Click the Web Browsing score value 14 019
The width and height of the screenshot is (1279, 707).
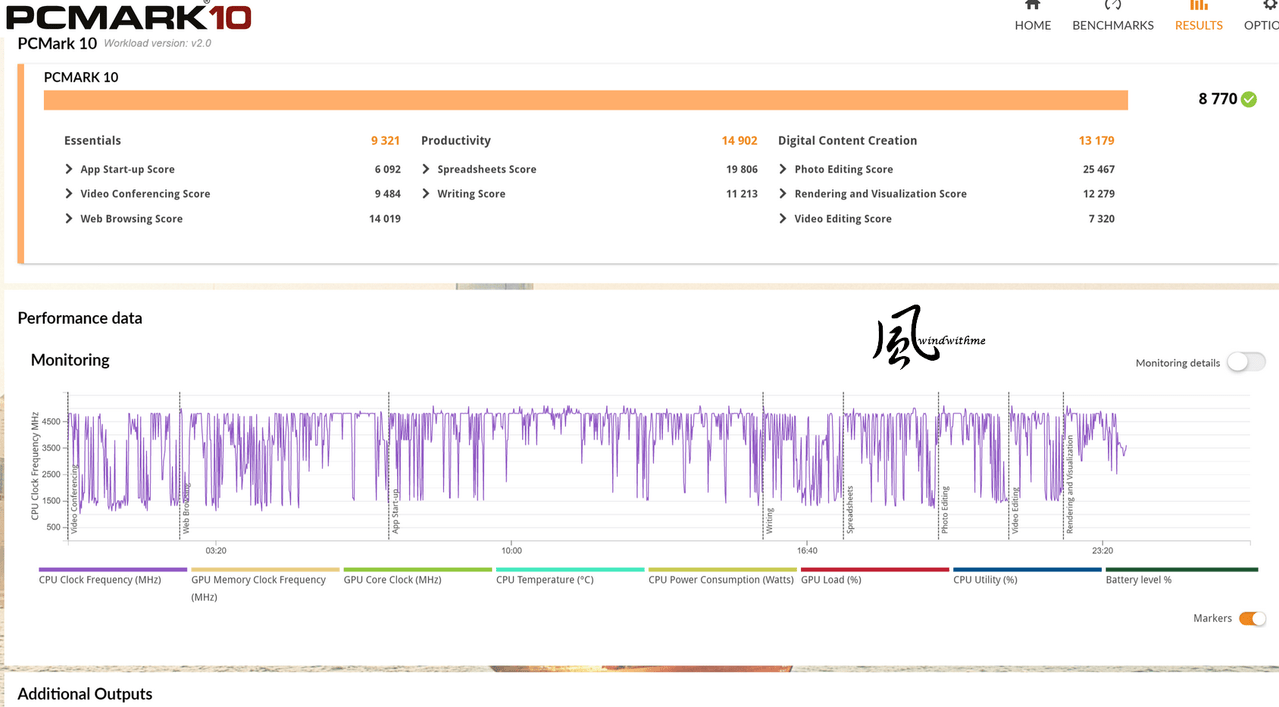click(385, 218)
